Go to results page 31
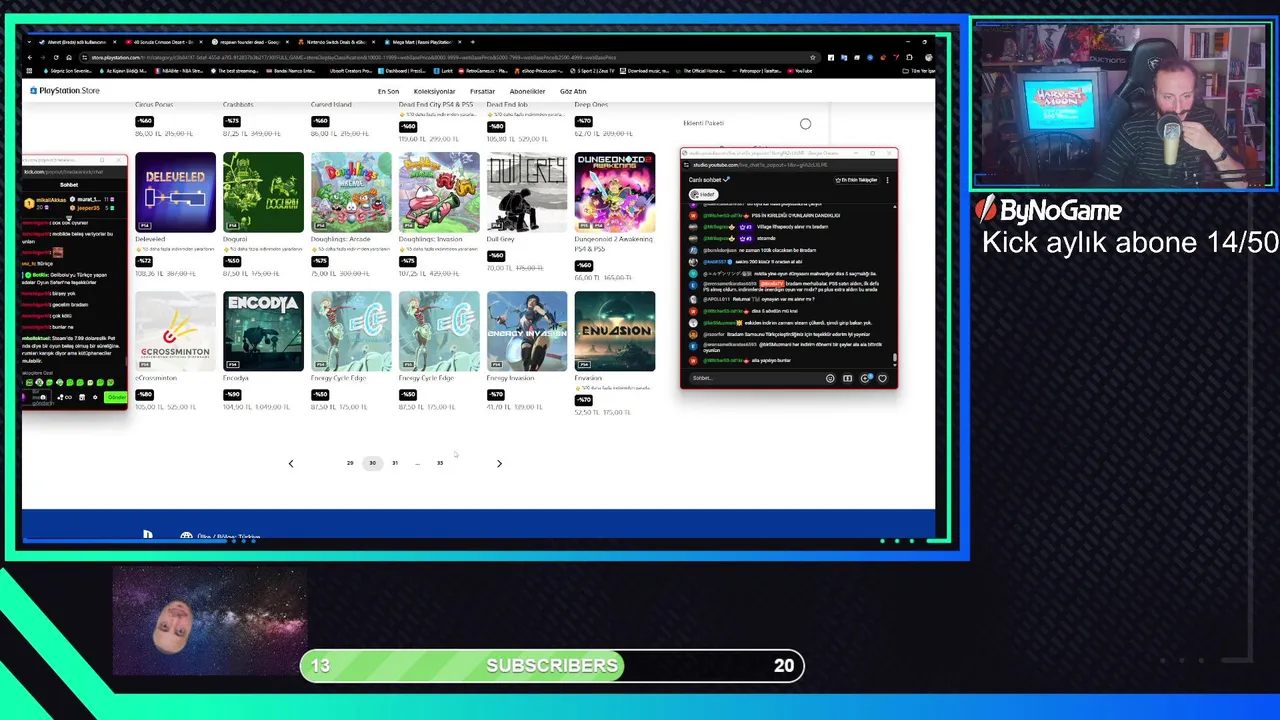The height and width of the screenshot is (720, 1280). coord(395,463)
